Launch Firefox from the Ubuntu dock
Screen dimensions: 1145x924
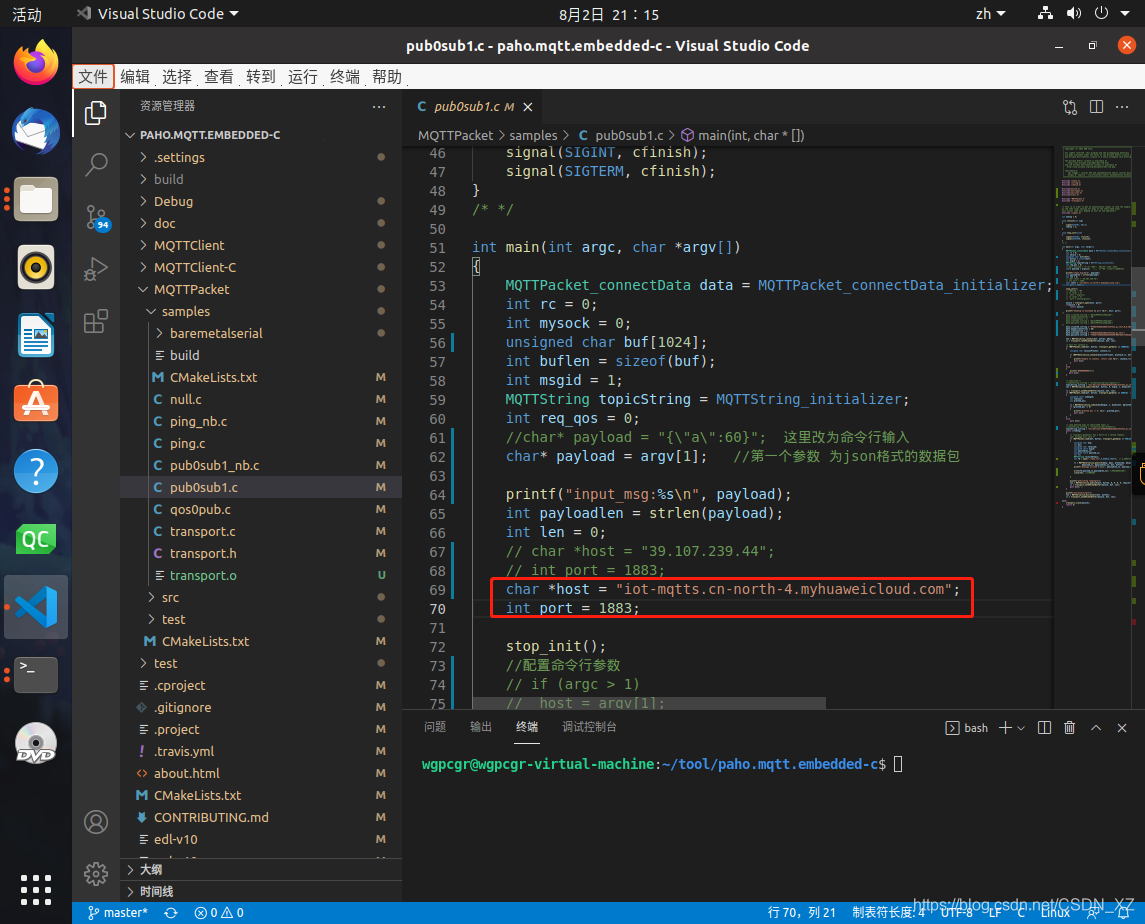[36, 62]
